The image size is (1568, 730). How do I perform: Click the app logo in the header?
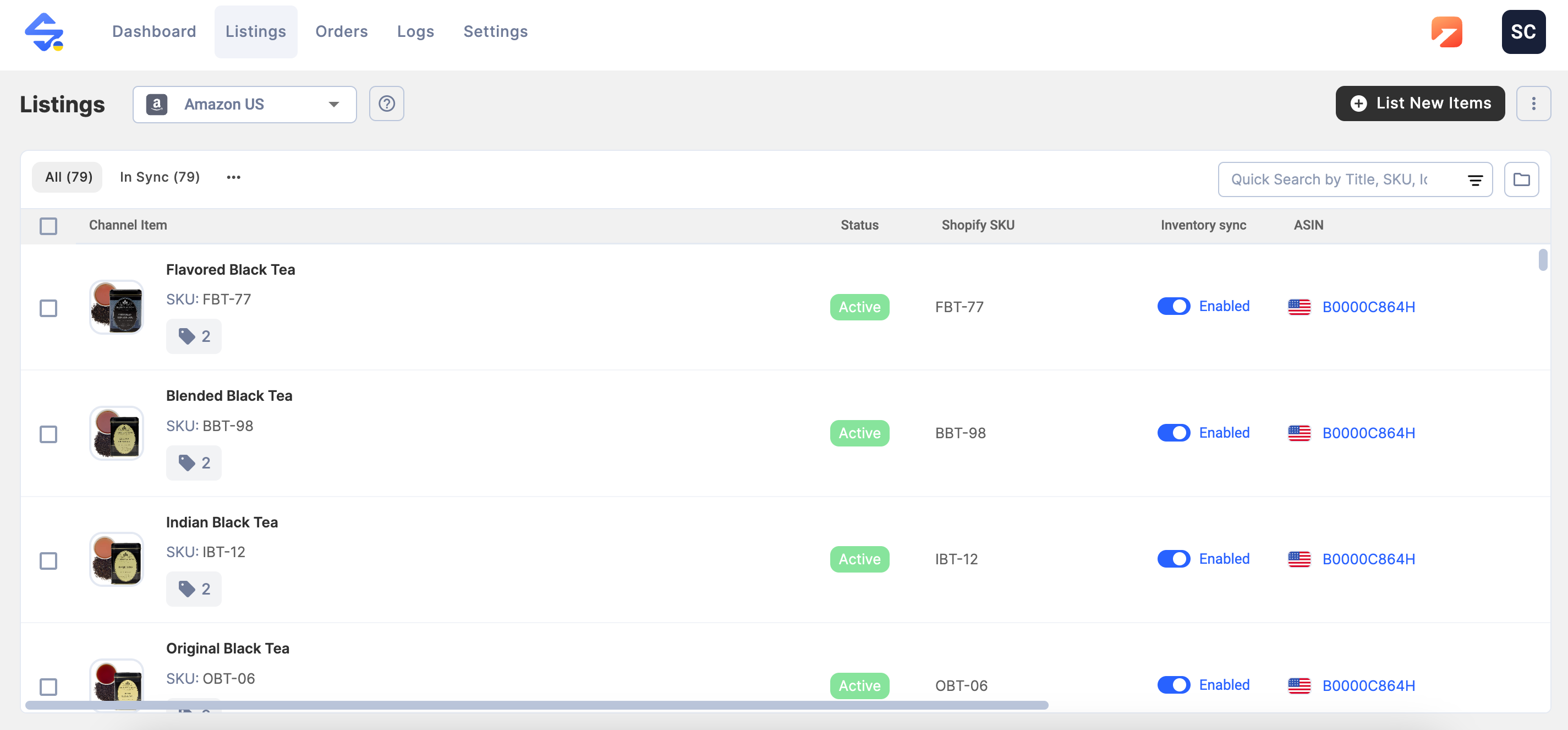tap(44, 32)
